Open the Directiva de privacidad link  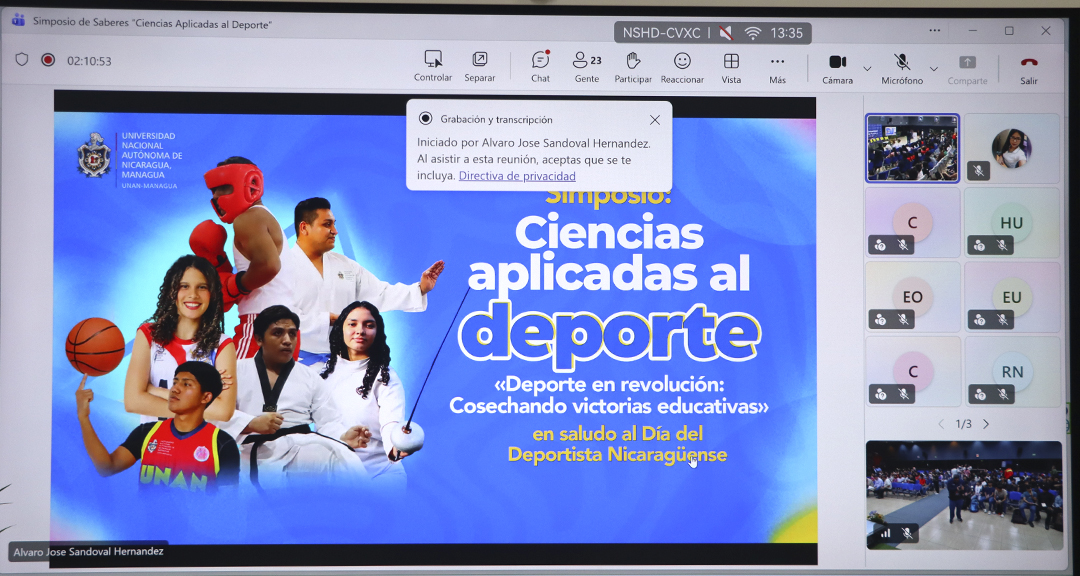pos(517,176)
